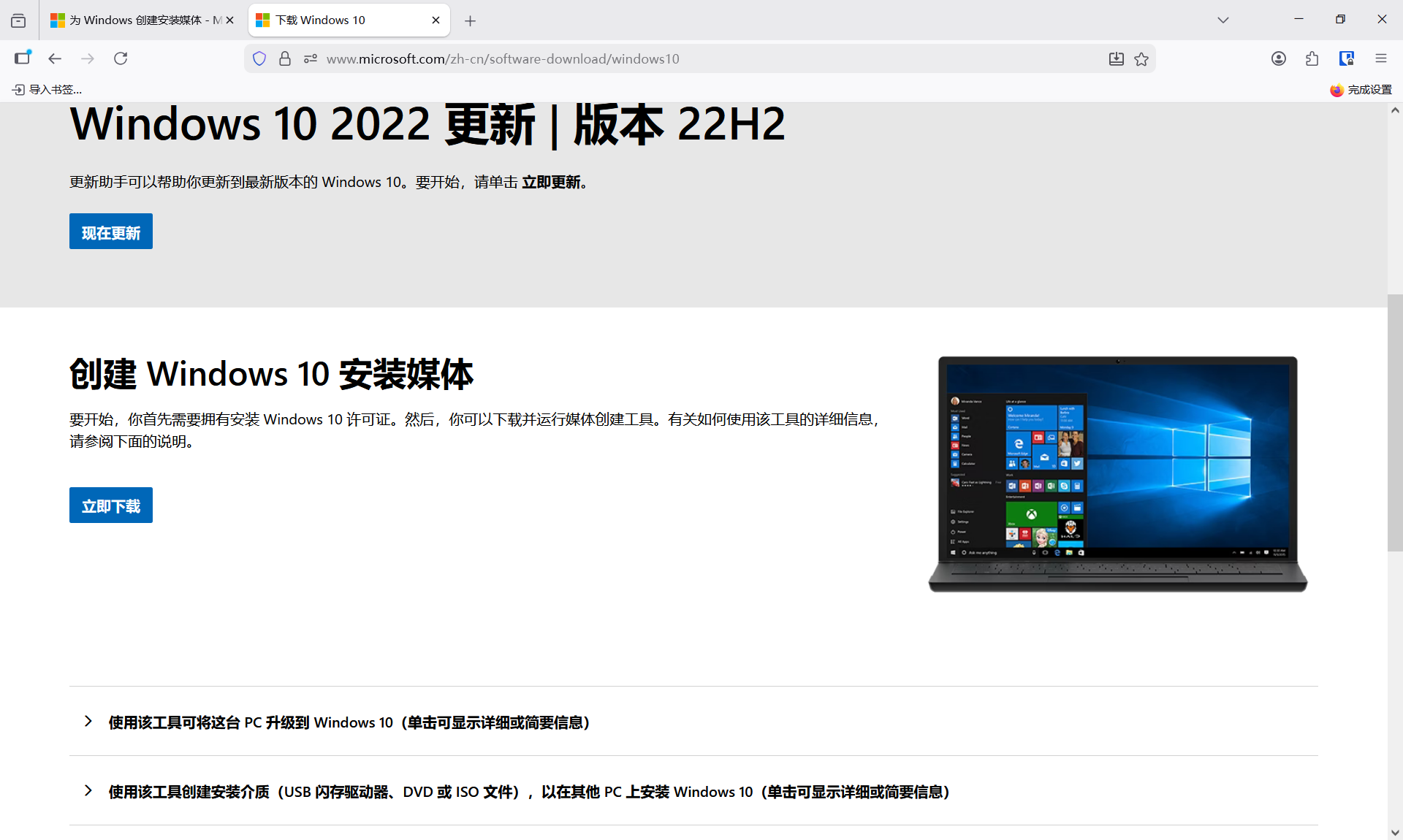Close the 为 Windows 创建安装媒体 tab
The width and height of the screenshot is (1403, 840).
[230, 20]
